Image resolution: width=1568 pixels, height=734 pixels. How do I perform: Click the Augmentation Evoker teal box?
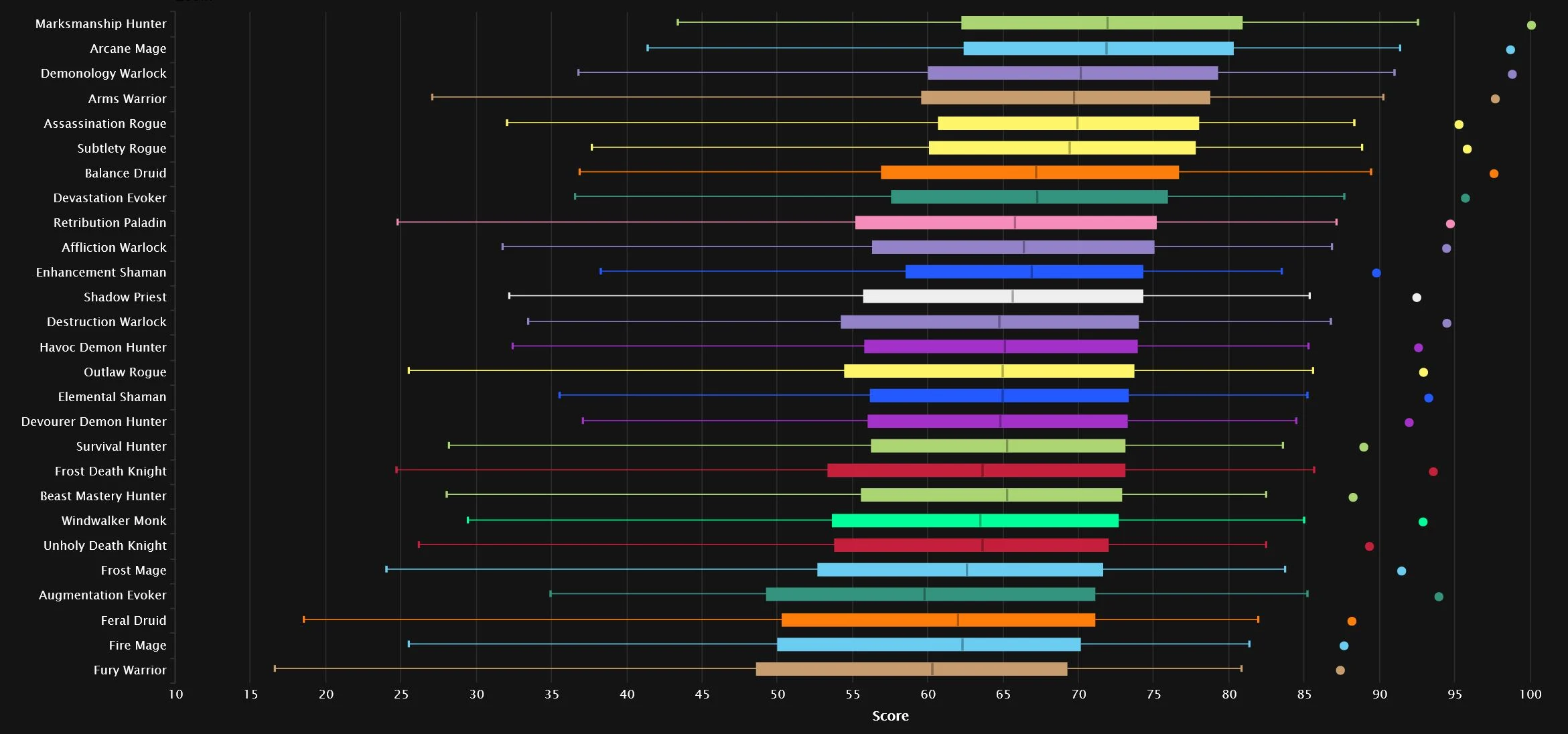coord(930,594)
